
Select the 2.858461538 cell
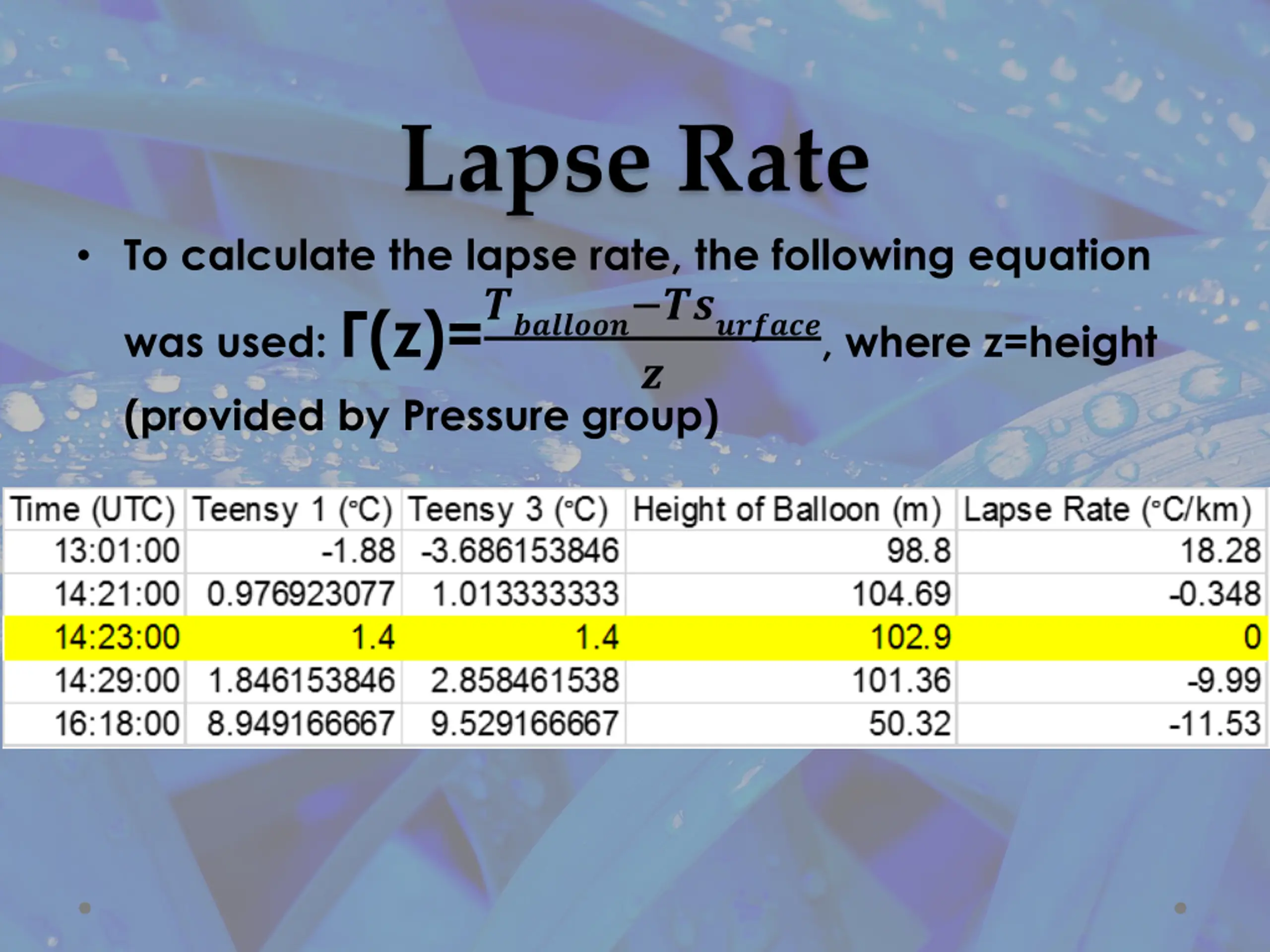[x=514, y=681]
